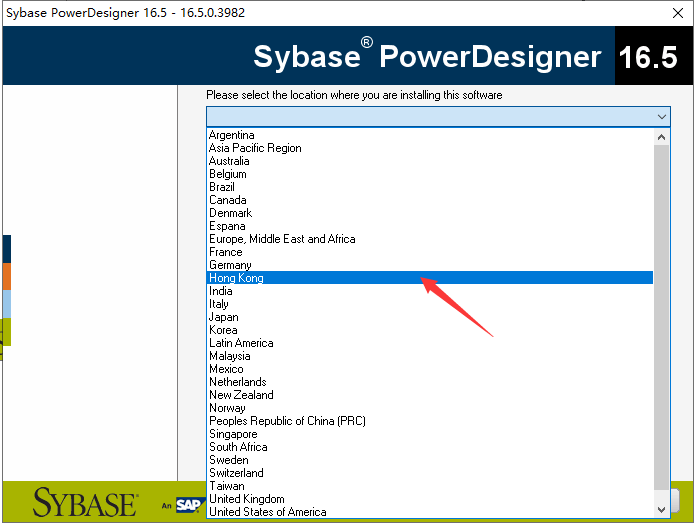Choose Brazil from the dropdown list
The width and height of the screenshot is (696, 525).
[x=430, y=187]
